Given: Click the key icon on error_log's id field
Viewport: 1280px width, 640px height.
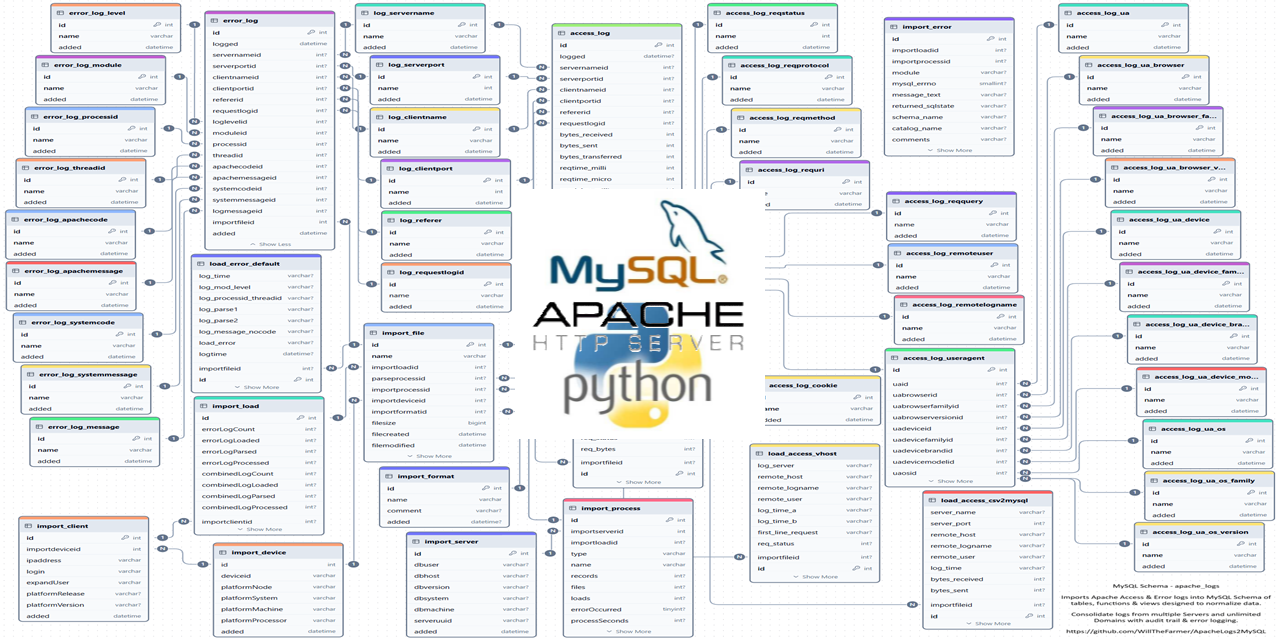Looking at the screenshot, I should pyautogui.click(x=310, y=32).
